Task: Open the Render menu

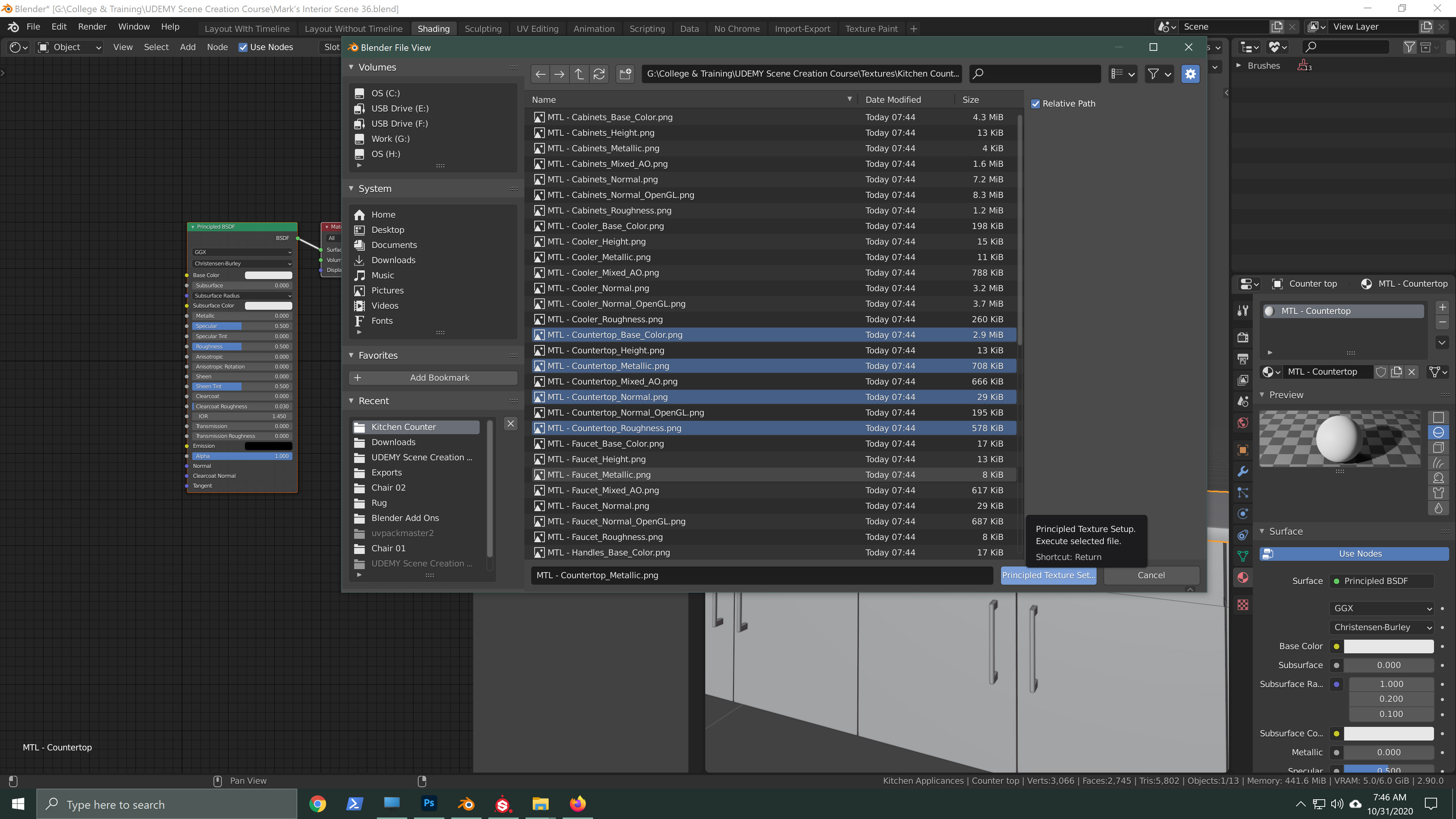Action: [91, 27]
